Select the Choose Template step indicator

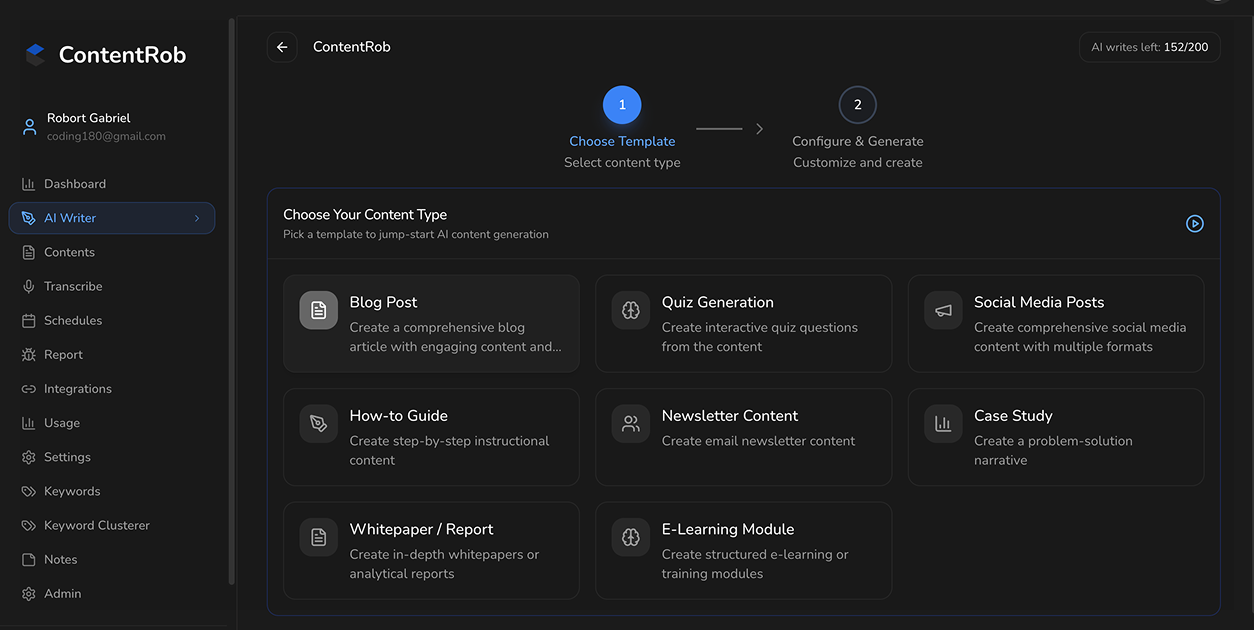pos(622,104)
